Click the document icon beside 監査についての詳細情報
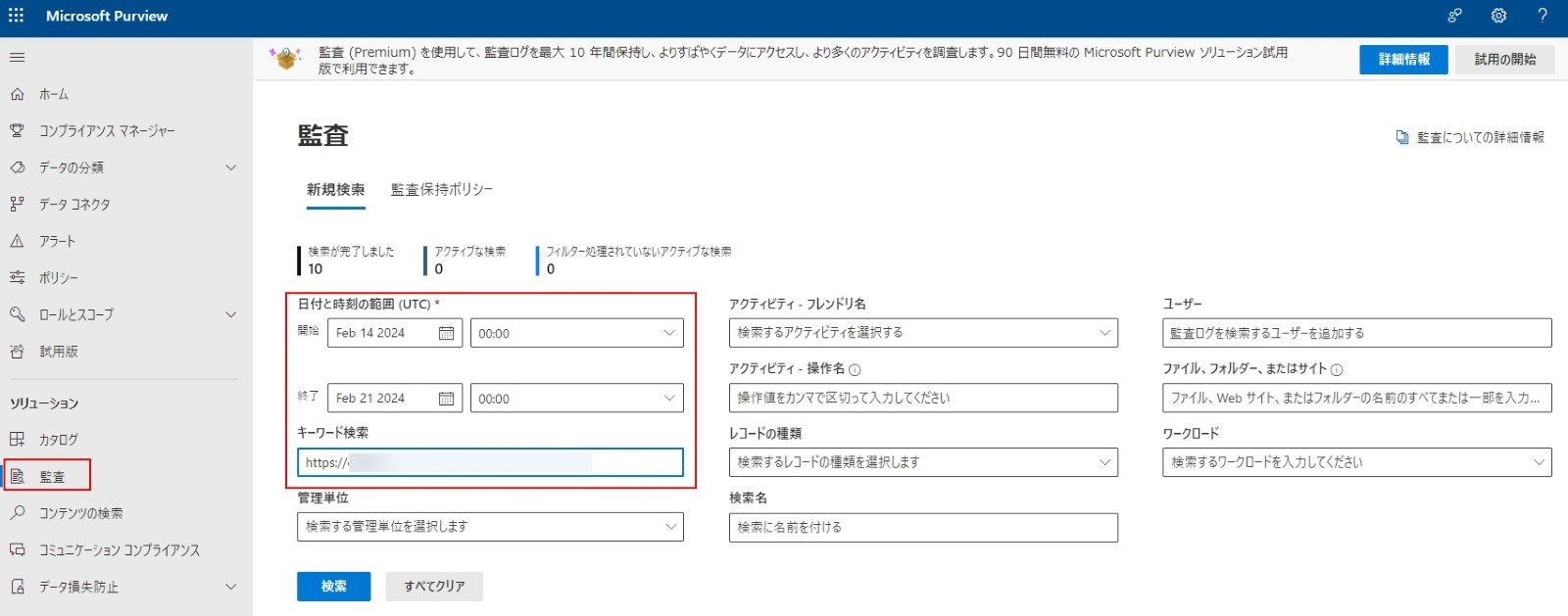This screenshot has height=616, width=1568. (1402, 138)
